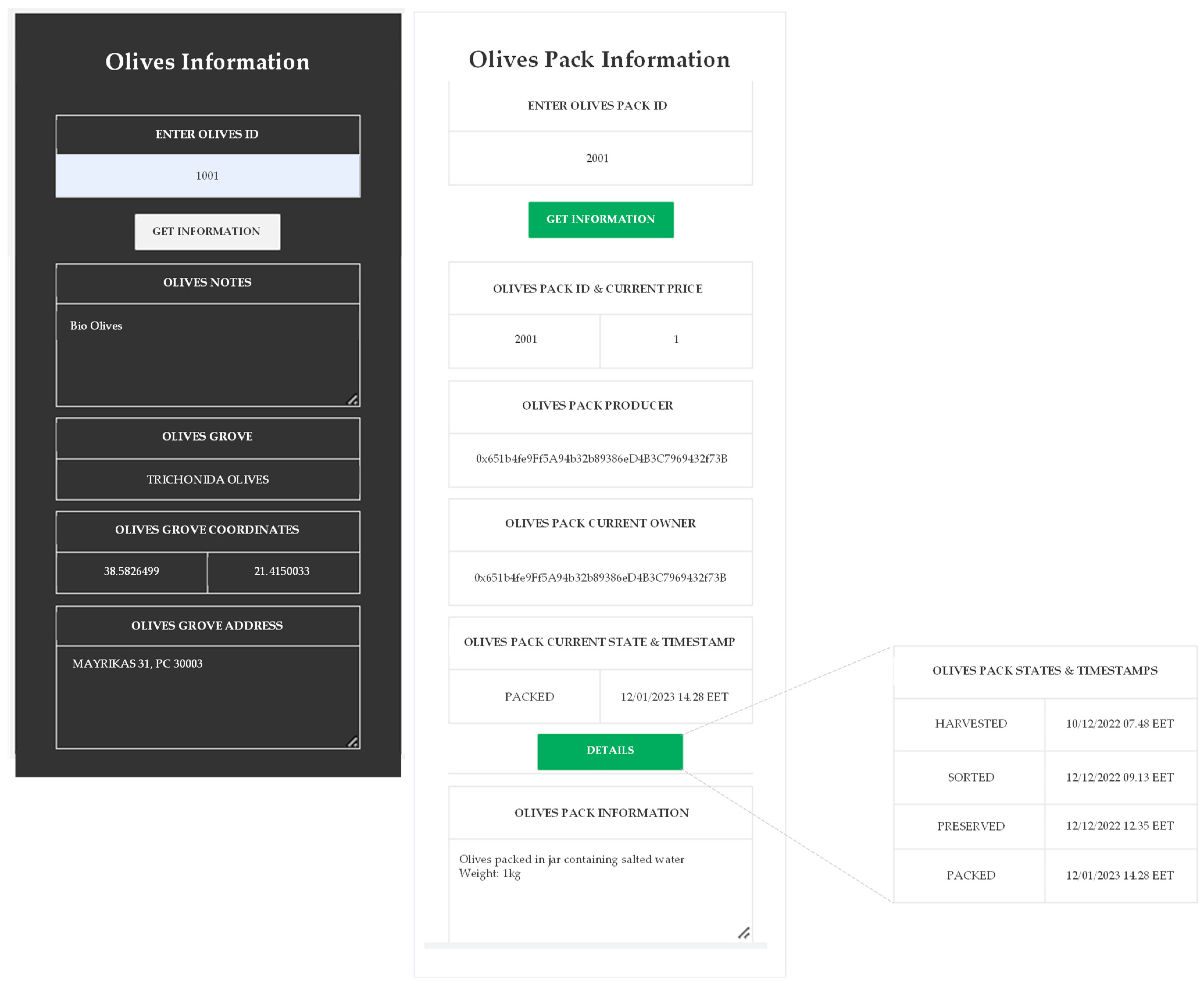1204x986 pixels.
Task: Click the Olives Pack ID input with 2001
Action: (600, 158)
